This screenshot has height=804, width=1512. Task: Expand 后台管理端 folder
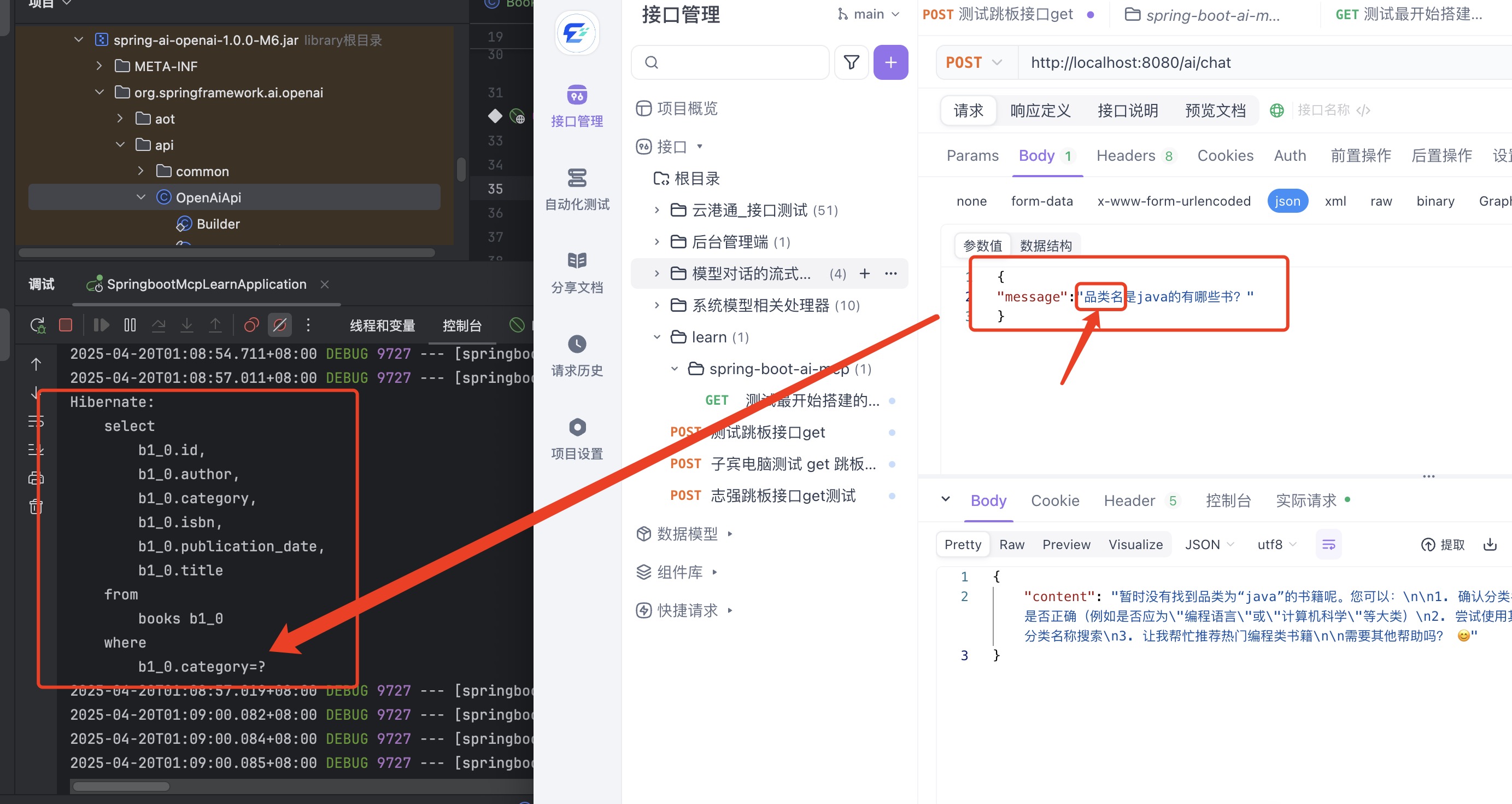[657, 242]
